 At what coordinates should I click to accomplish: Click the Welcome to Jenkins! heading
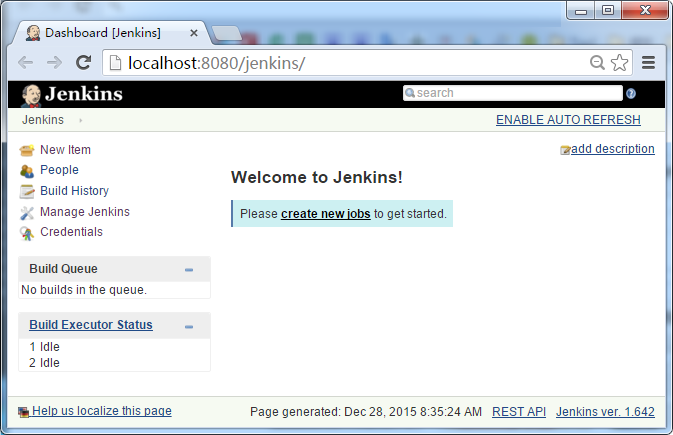tap(317, 177)
